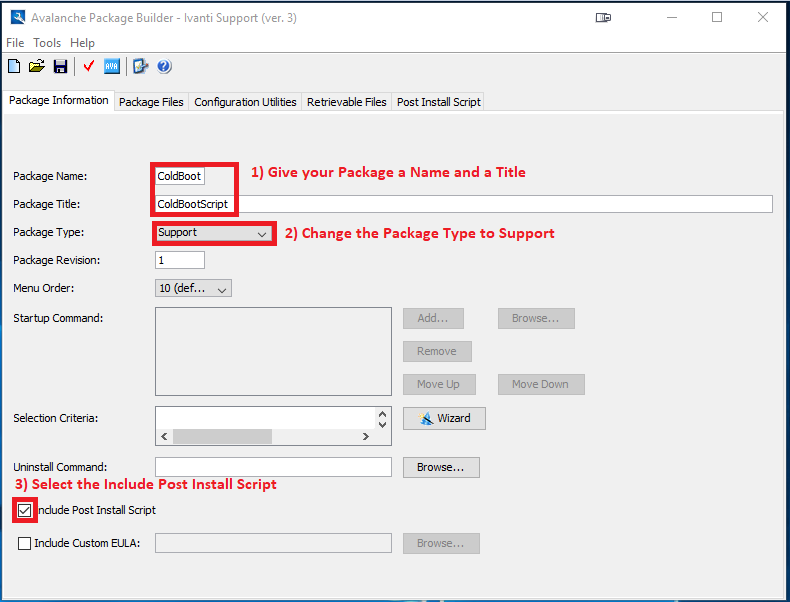
Task: Click the red checkmark validate icon
Action: click(x=89, y=66)
